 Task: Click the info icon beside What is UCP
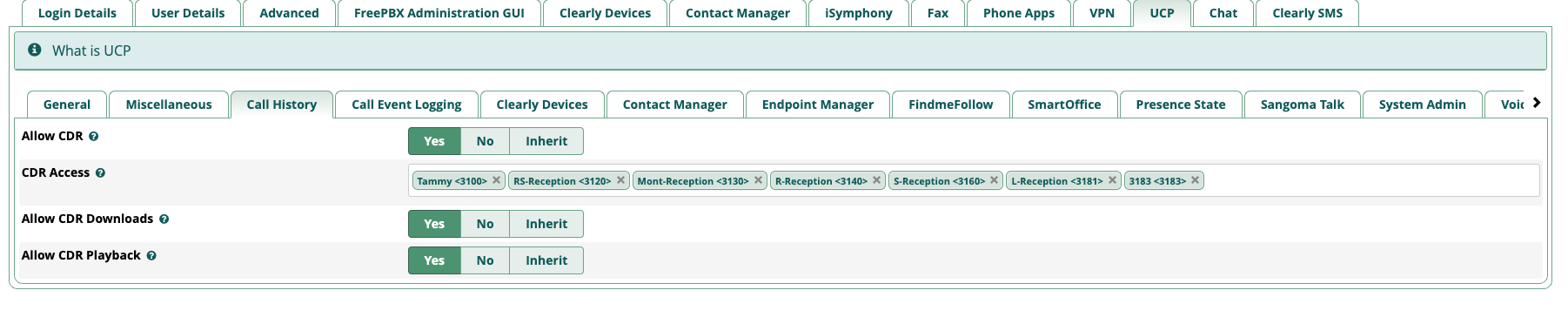35,50
